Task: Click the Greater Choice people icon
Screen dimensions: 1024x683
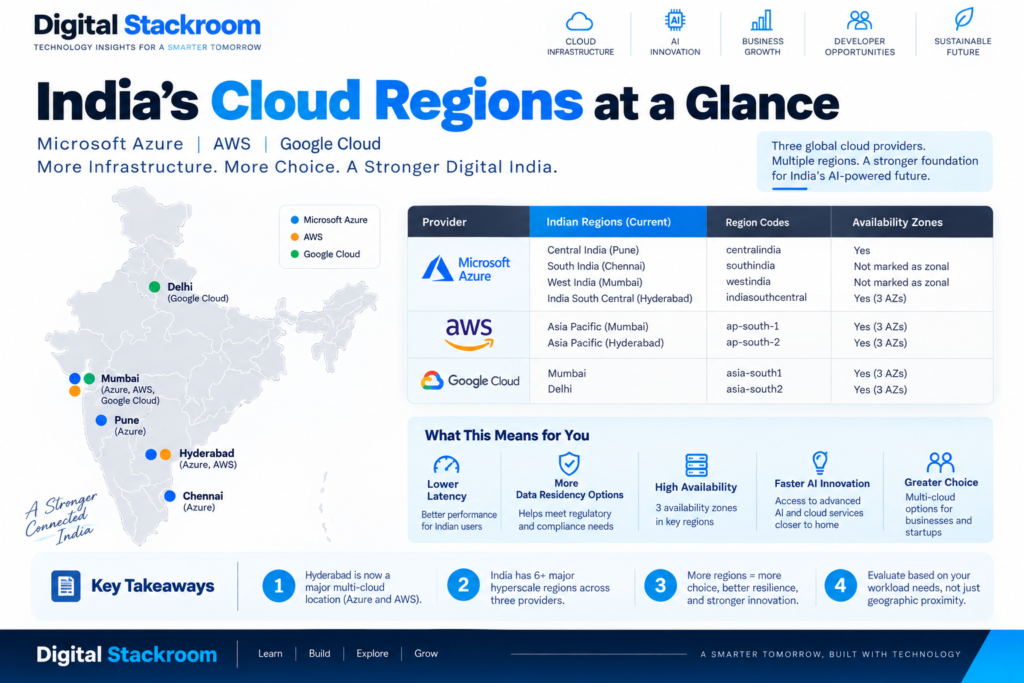Action: pos(940,462)
